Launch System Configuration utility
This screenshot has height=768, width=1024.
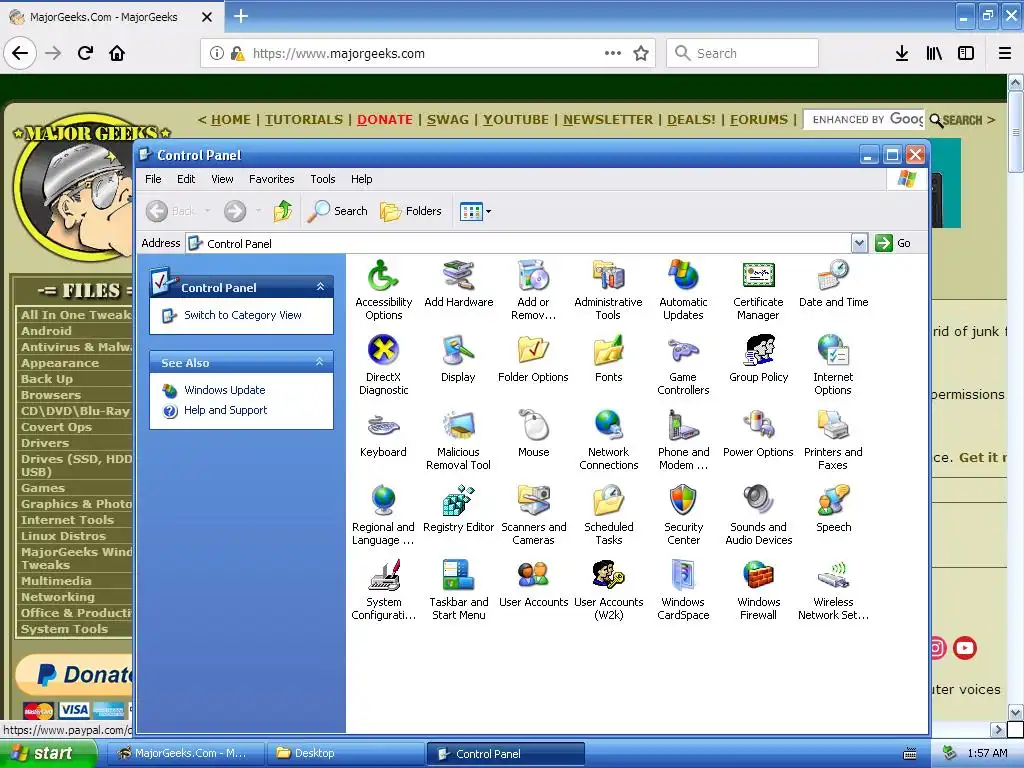[x=383, y=590]
